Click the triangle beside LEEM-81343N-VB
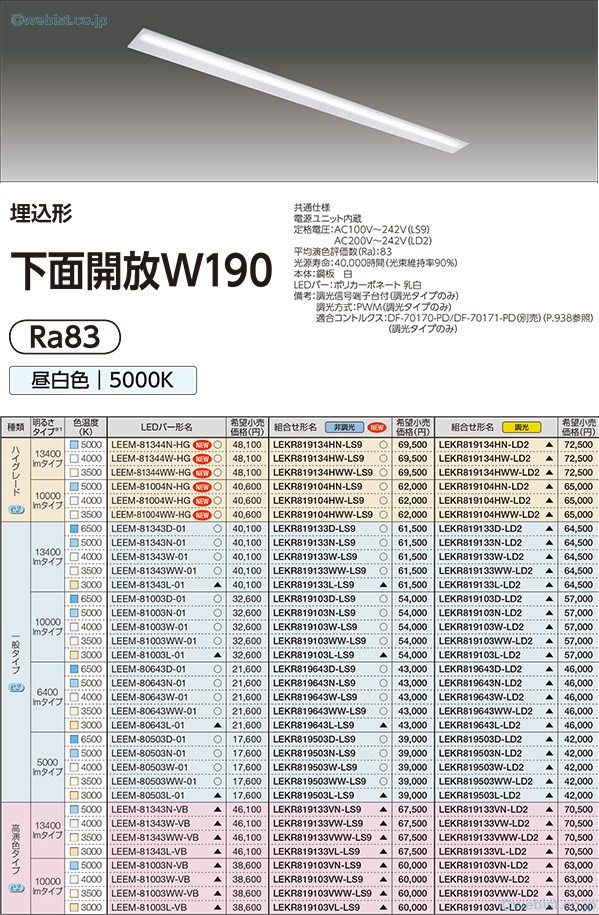Screen dimensions: 599x915 point(217,809)
